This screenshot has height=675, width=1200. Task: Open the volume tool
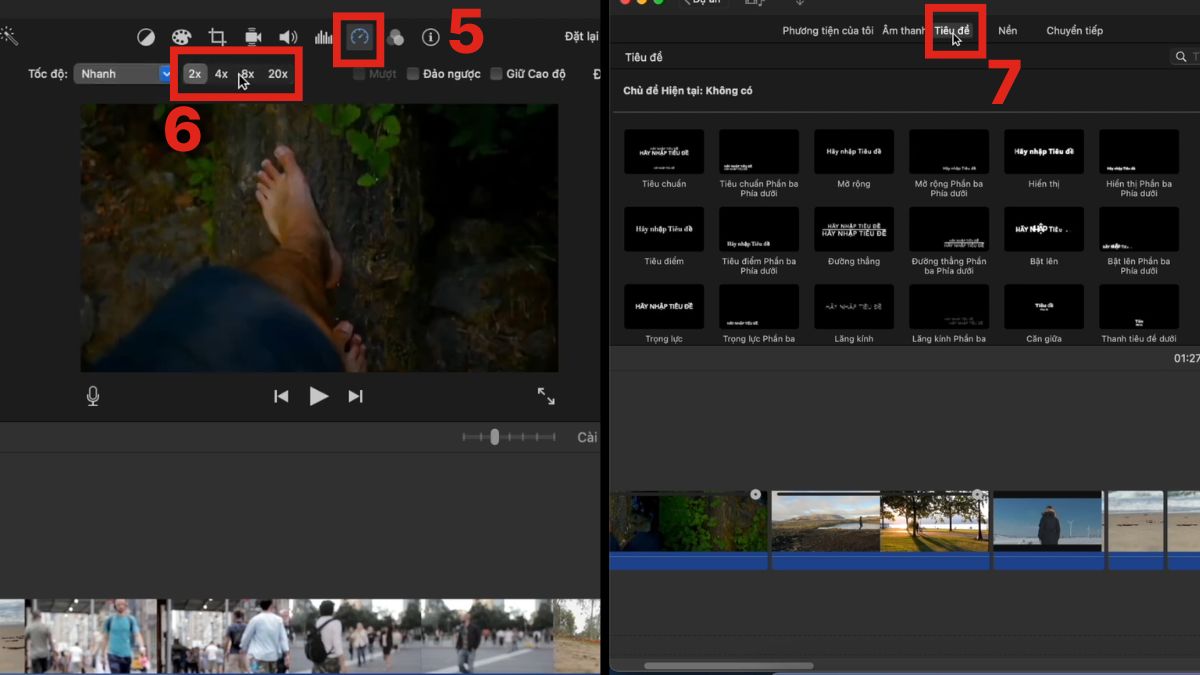click(288, 38)
